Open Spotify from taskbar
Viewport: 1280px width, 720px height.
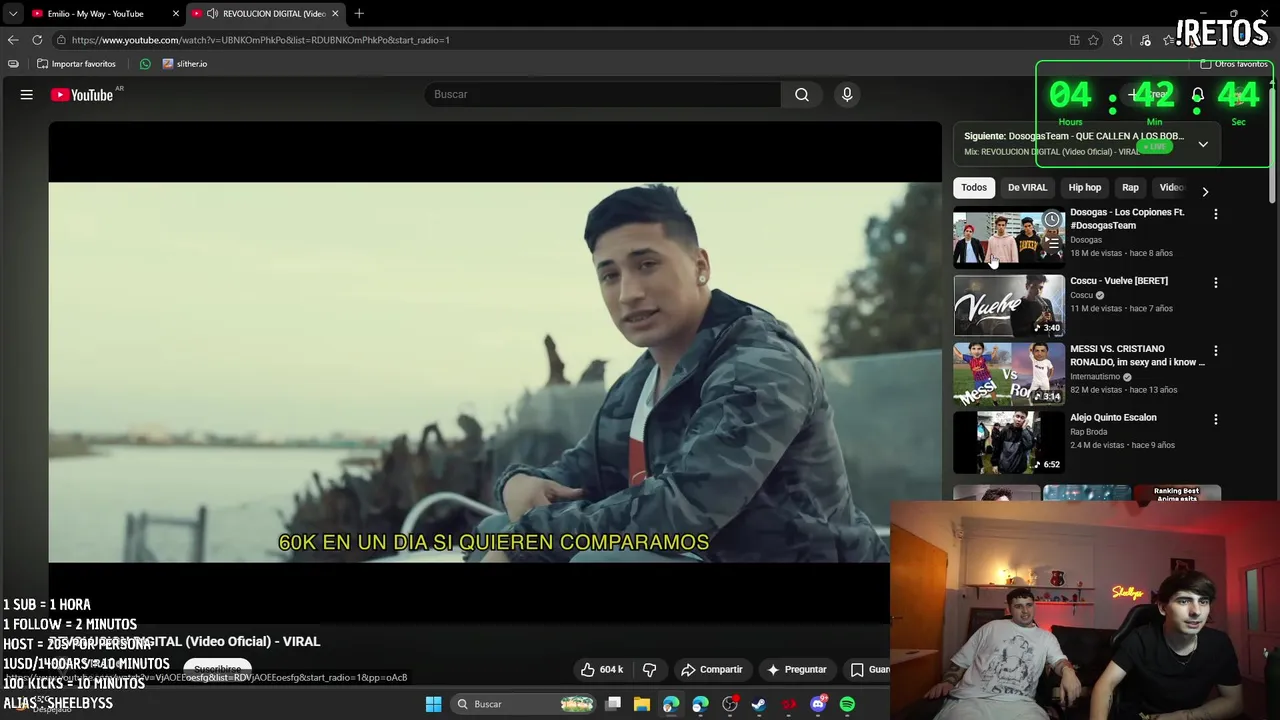point(847,704)
